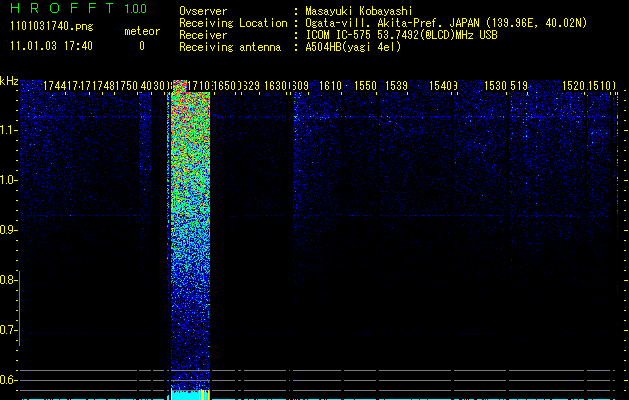Click the 1550 time marker label
This screenshot has width=629, height=400.
tap(365, 86)
